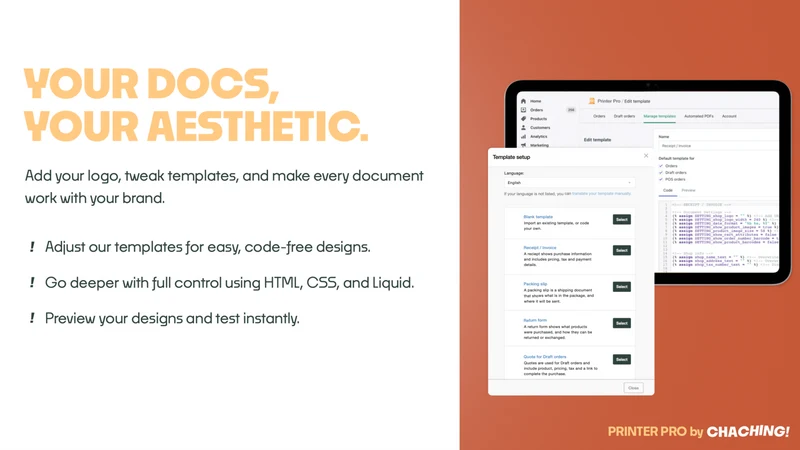Toggle the Draft orders default template checkbox
This screenshot has height=450, width=800.
tap(661, 172)
